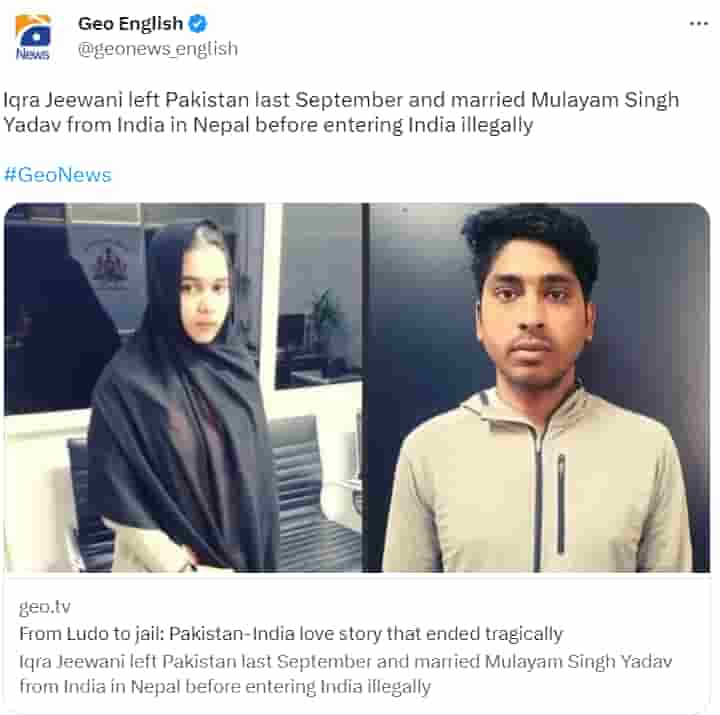Visit the @geonews_english handle
The width and height of the screenshot is (720, 715).
158,49
